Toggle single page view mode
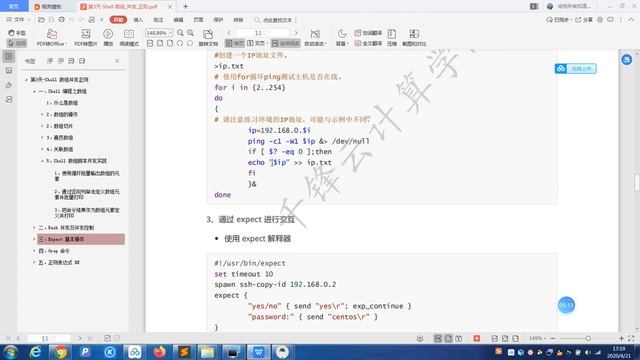 (235, 43)
